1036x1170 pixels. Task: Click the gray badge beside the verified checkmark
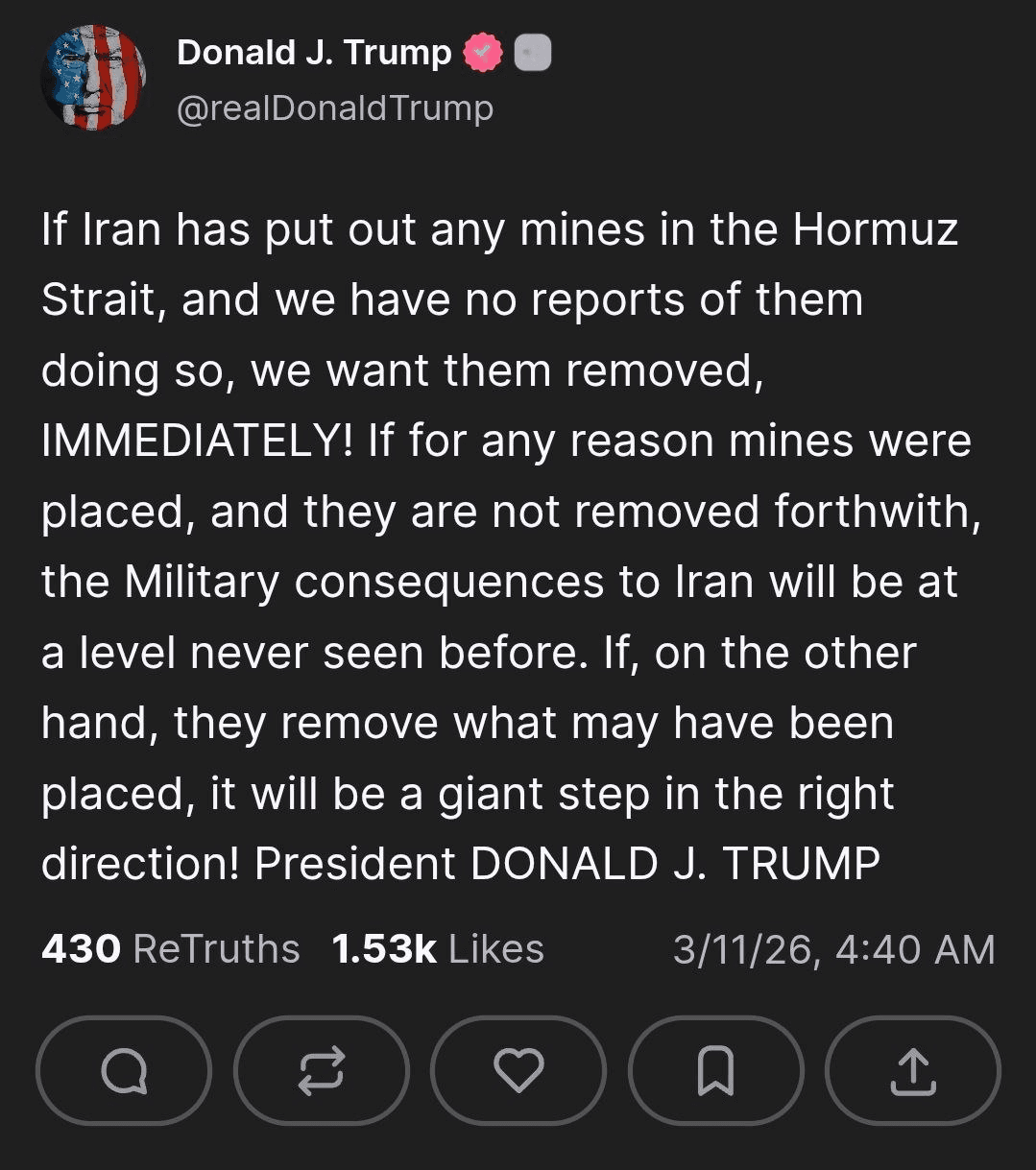point(533,54)
